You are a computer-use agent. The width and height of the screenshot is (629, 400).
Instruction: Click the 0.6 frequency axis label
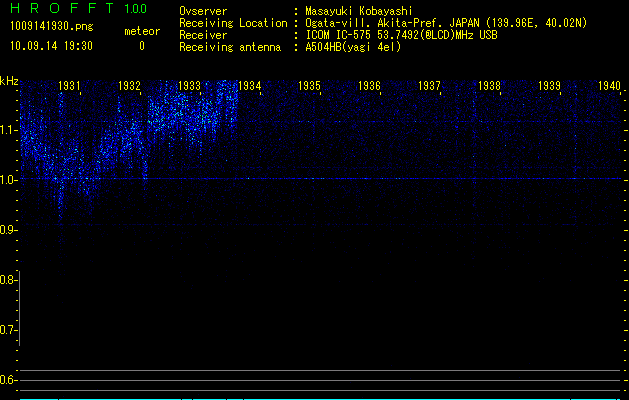coord(8,380)
